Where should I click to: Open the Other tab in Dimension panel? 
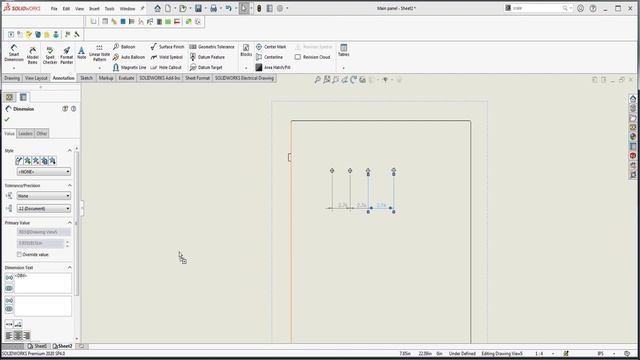tap(42, 133)
